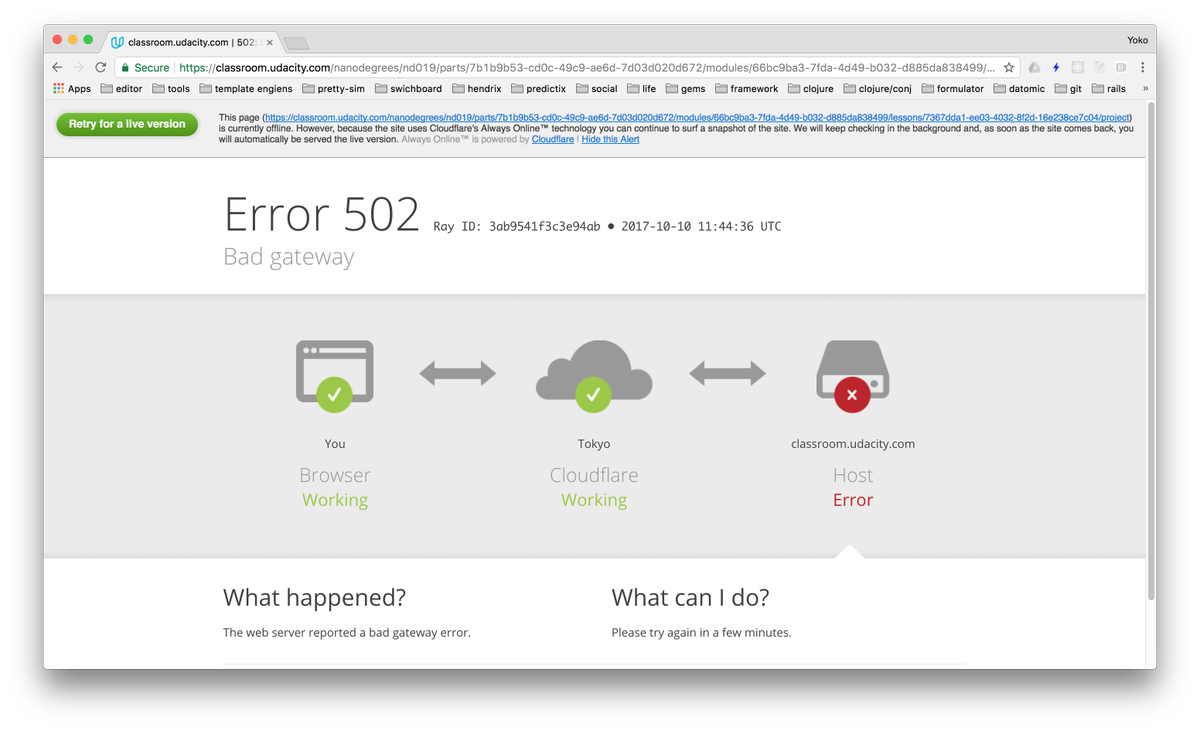This screenshot has width=1200, height=731.
Task: Click the Udacity favicon on the tab
Action: pyautogui.click(x=117, y=43)
